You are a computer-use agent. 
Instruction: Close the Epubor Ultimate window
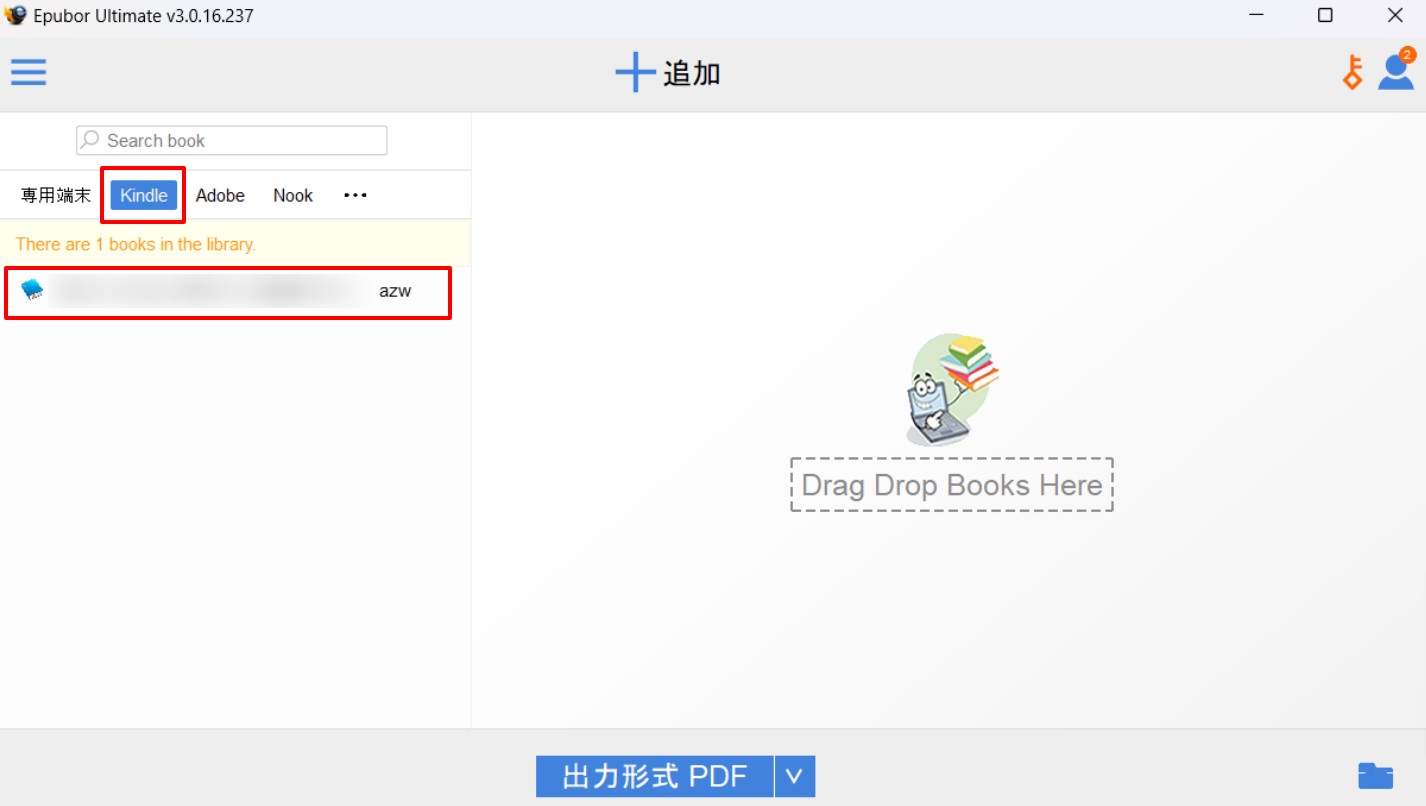pyautogui.click(x=1395, y=15)
